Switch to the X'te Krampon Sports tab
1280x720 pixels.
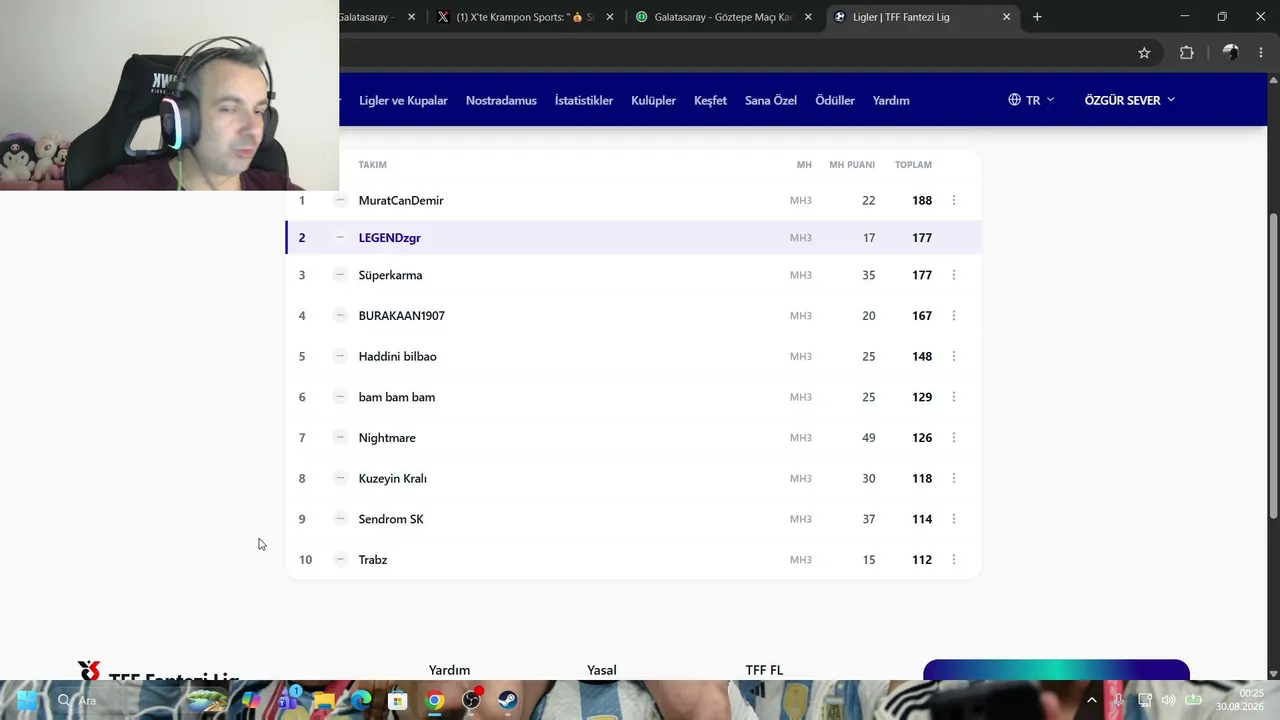(525, 17)
